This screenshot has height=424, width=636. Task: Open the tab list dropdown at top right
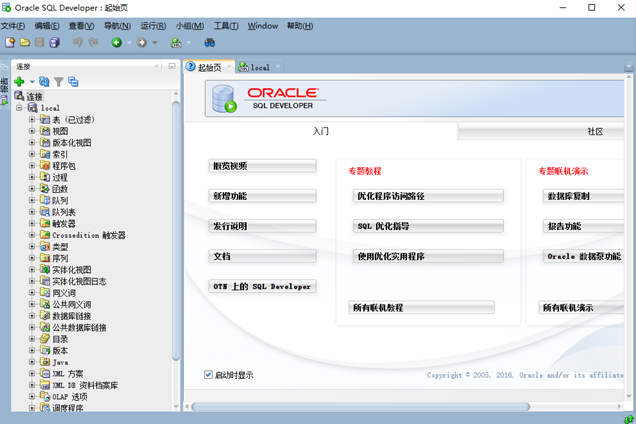628,67
